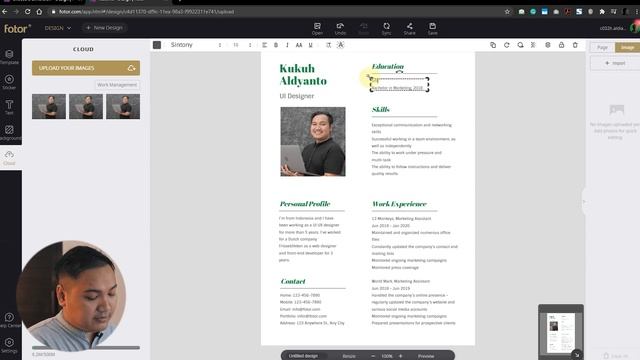Save the design
640x360 pixels.
click(432, 28)
